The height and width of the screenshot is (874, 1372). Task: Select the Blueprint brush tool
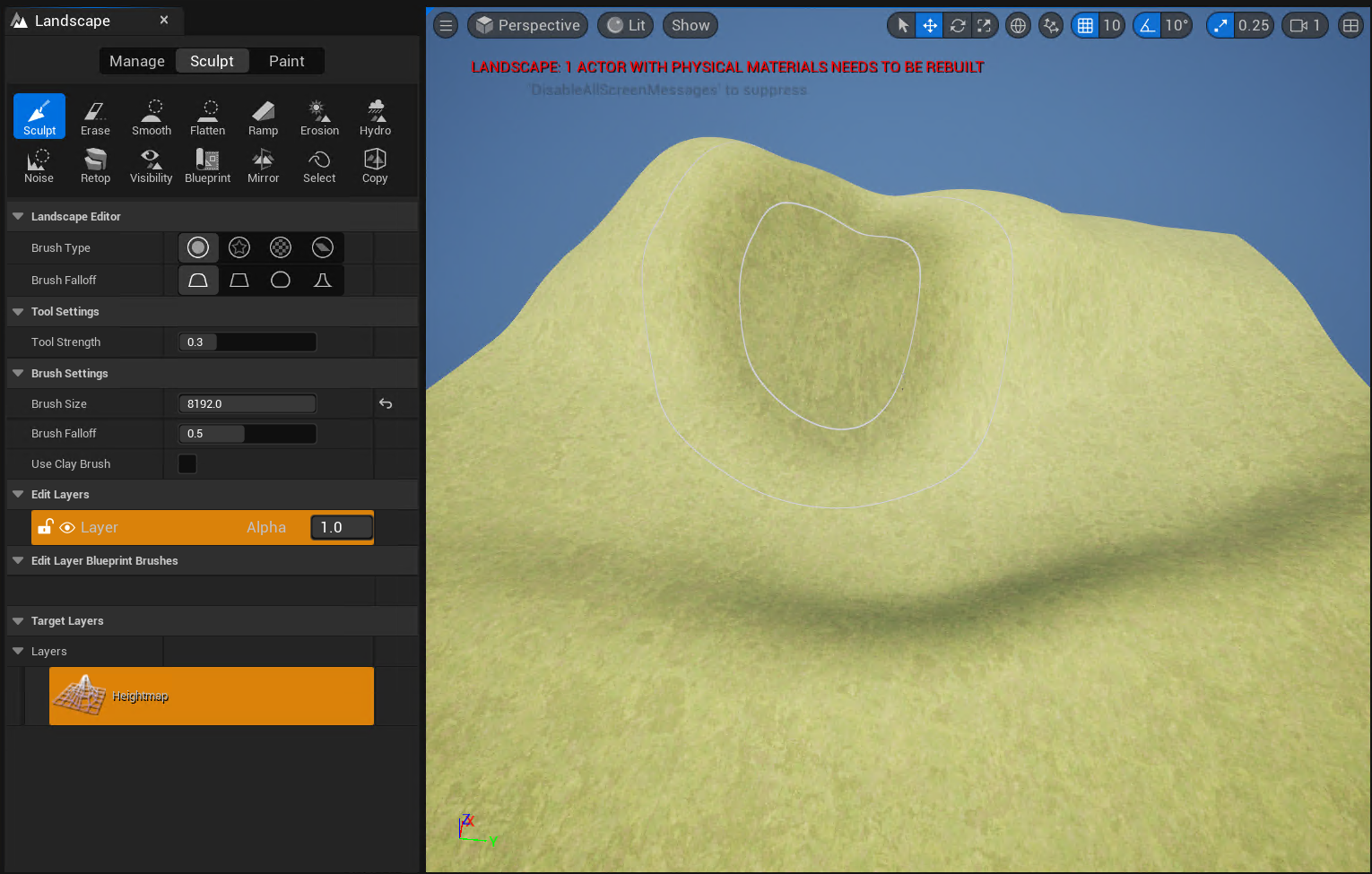[207, 165]
